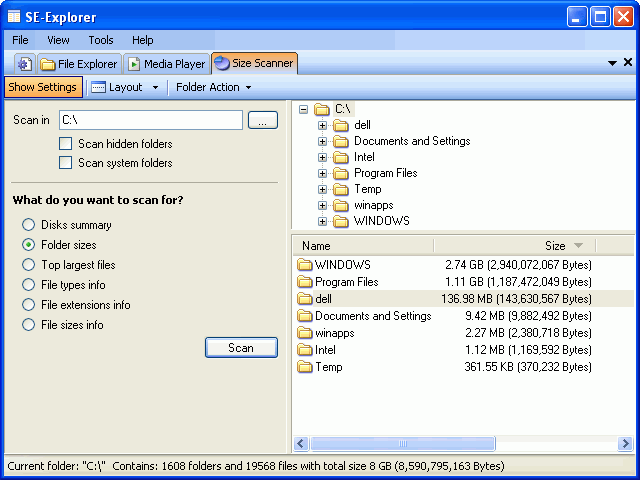This screenshot has width=640, height=480.
Task: Click Temp folder icon in size list
Action: 304,367
